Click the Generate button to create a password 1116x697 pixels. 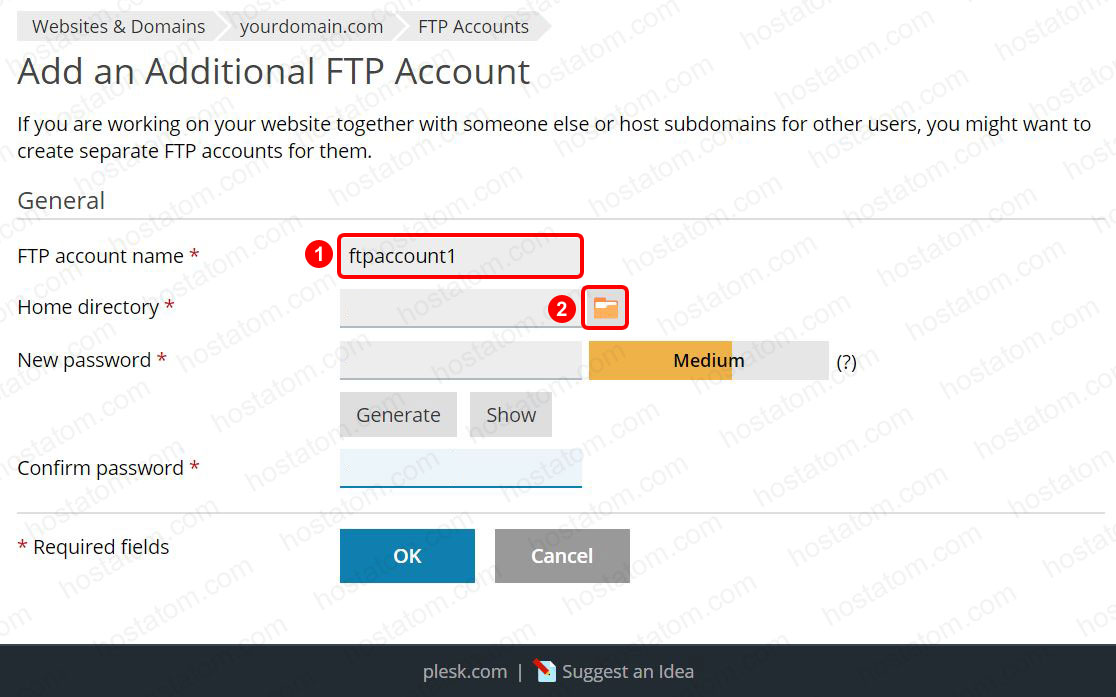click(398, 414)
